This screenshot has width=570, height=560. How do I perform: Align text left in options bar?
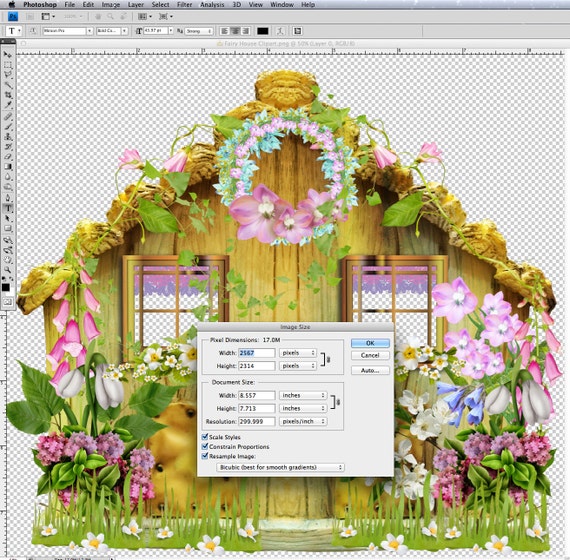click(x=225, y=31)
